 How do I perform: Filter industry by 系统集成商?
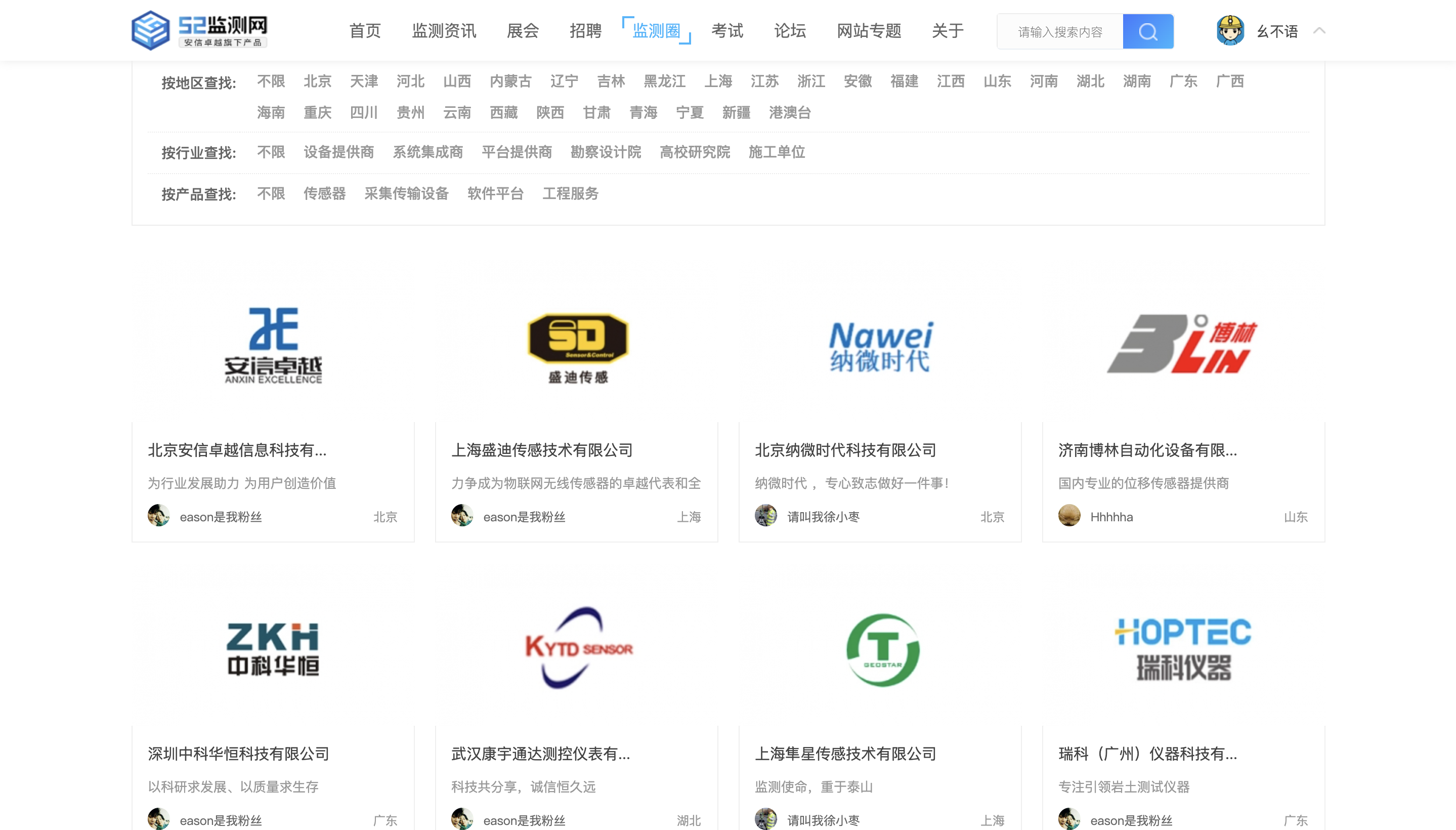pyautogui.click(x=428, y=152)
